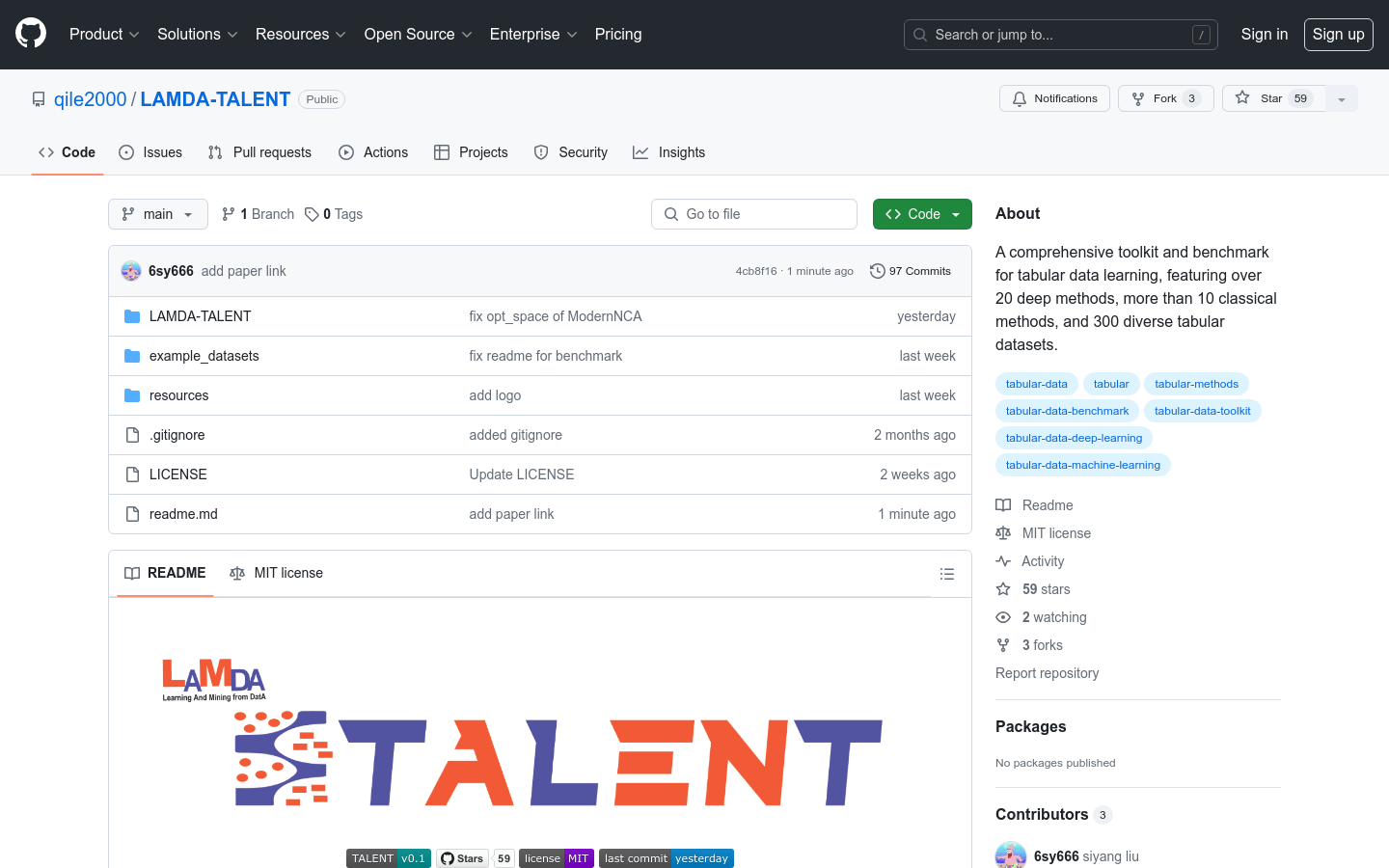Expand the Resources menu
The image size is (1389, 868).
click(301, 34)
